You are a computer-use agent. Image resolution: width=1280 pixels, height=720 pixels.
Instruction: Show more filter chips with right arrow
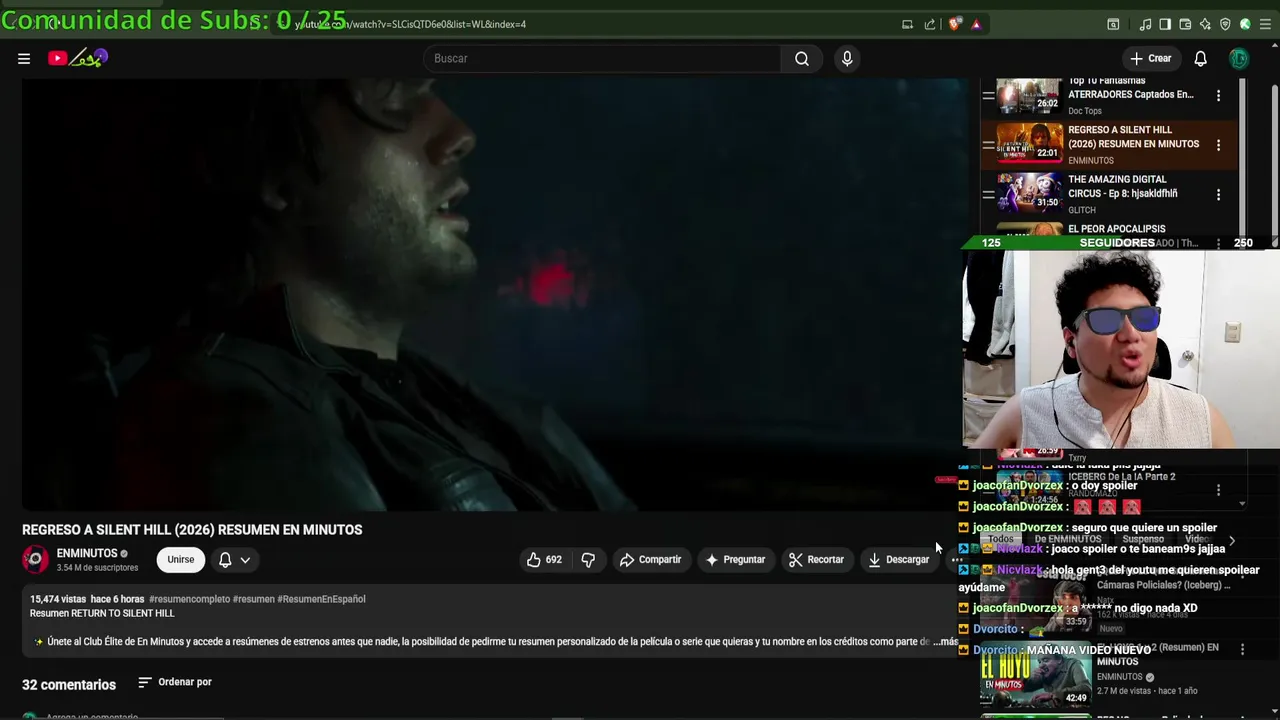coord(1231,540)
